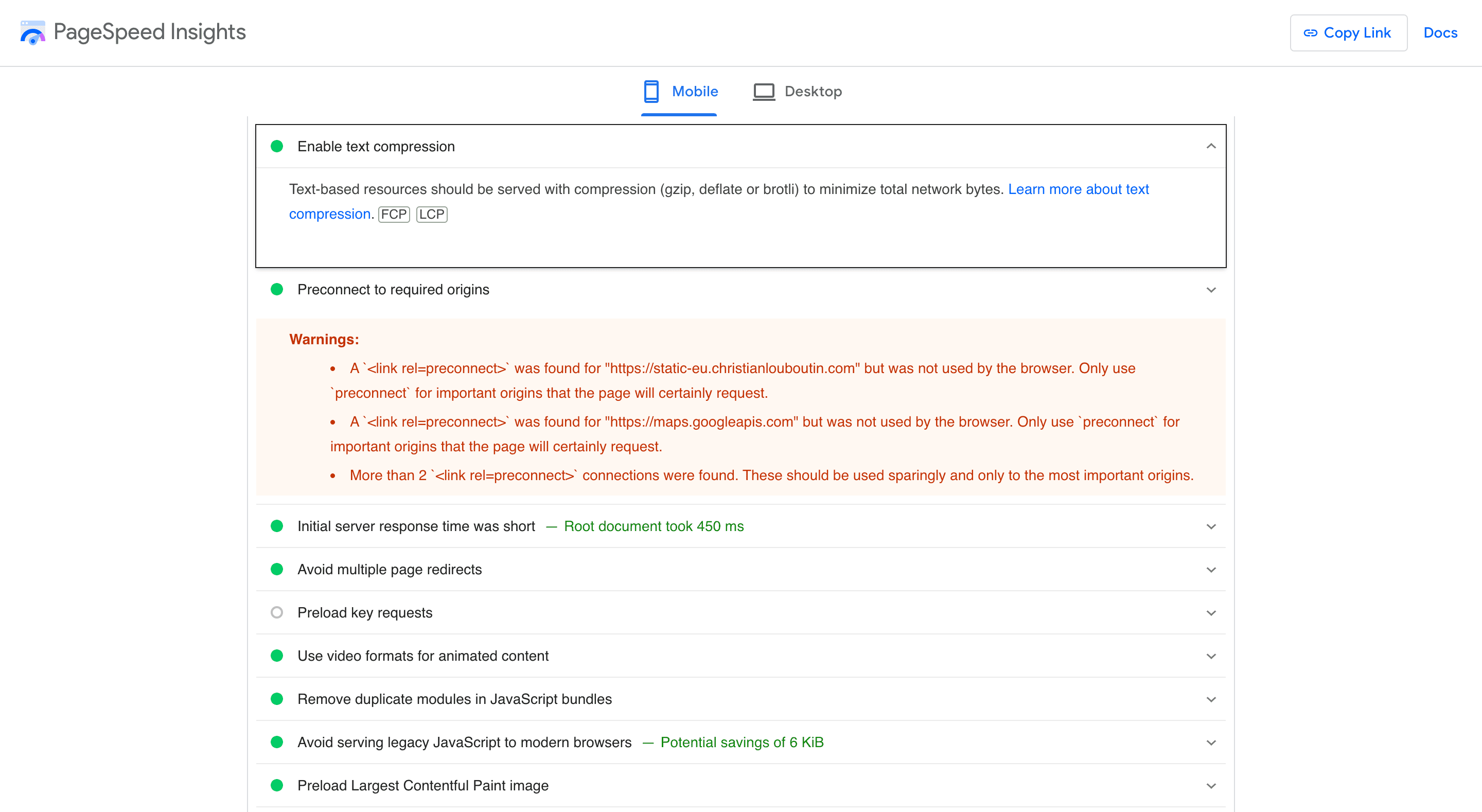Screen dimensions: 1482x812
Task: Click the green status dot beside Enable text compression
Action: 277,146
